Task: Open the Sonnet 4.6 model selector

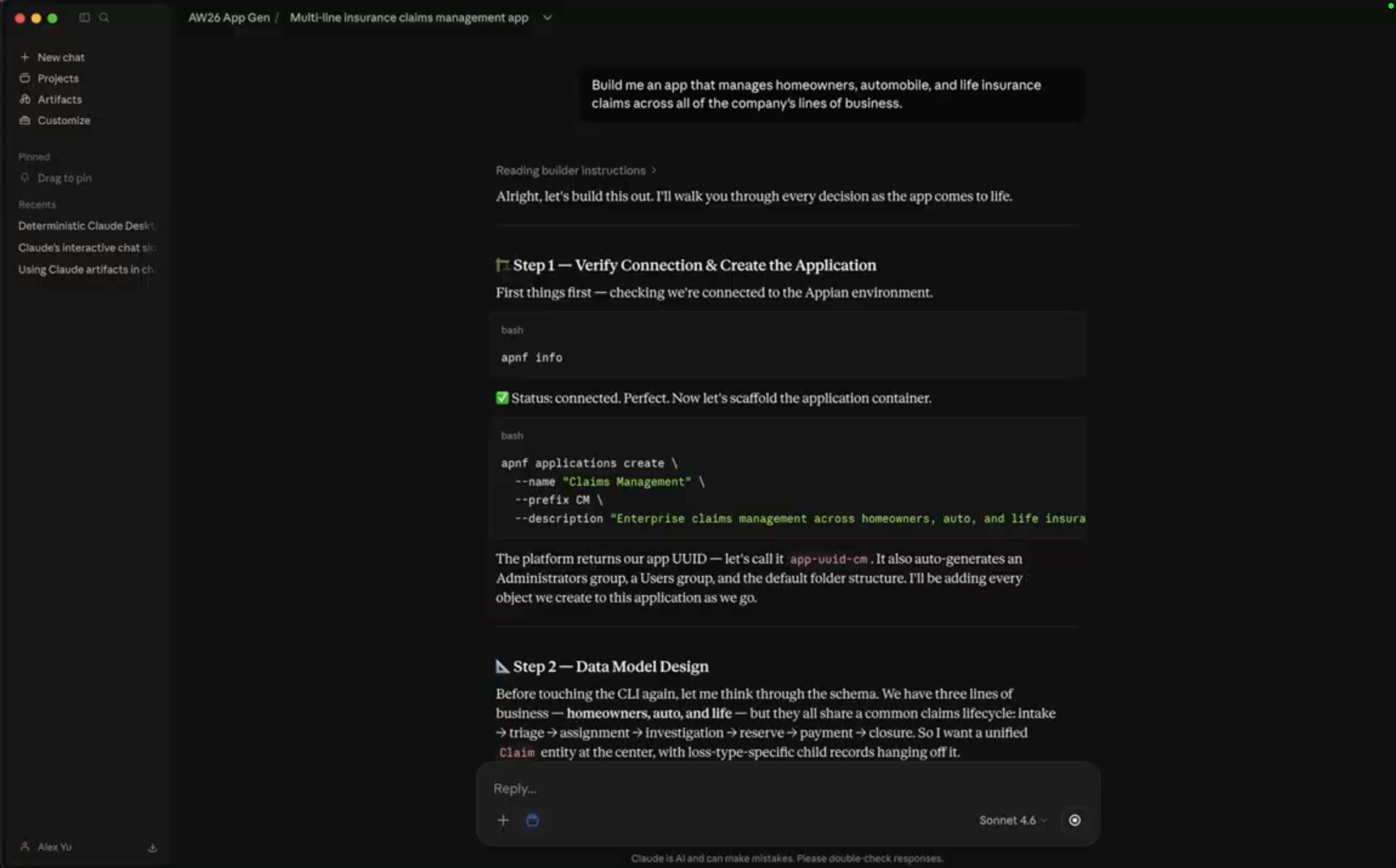Action: coord(1013,820)
